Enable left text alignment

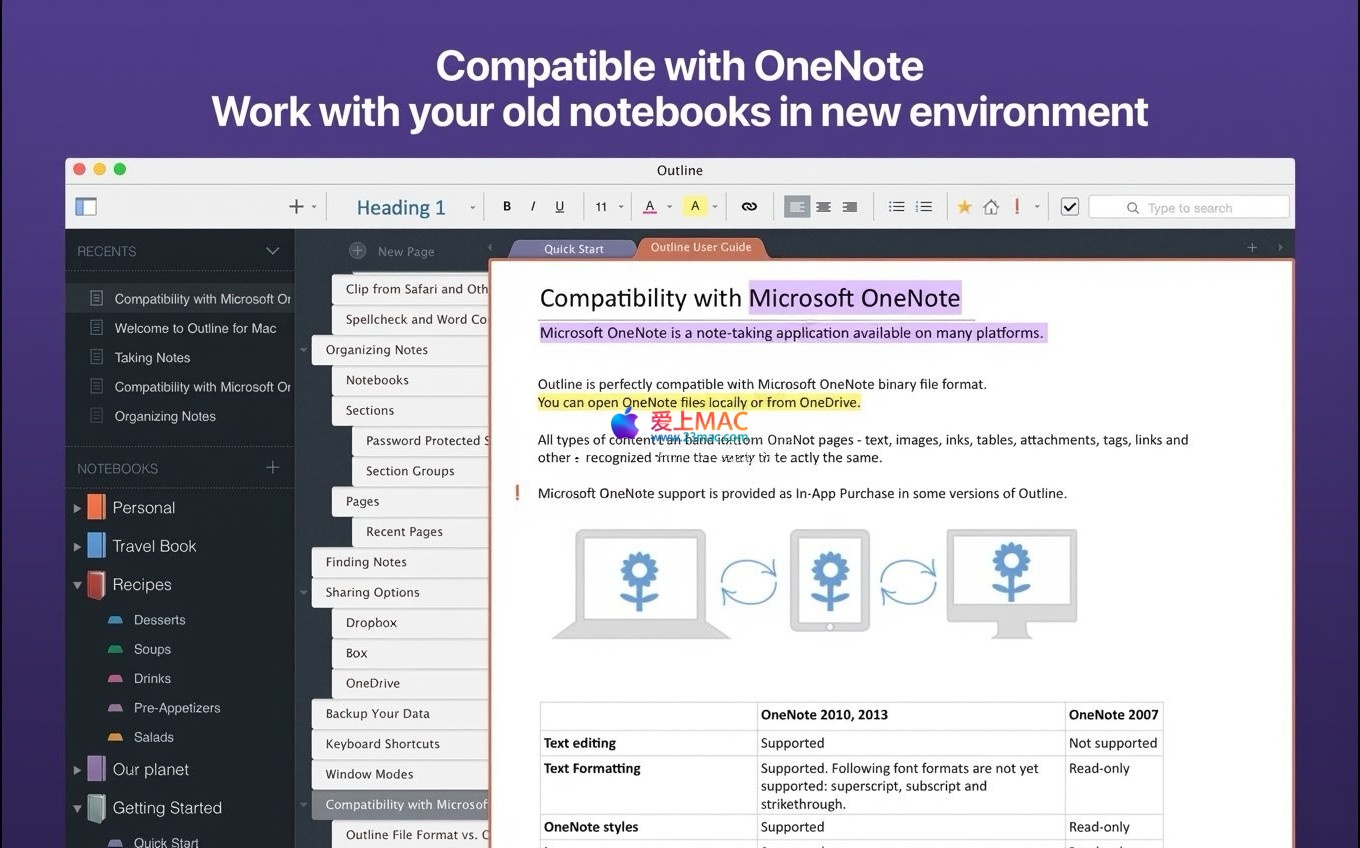coord(797,207)
